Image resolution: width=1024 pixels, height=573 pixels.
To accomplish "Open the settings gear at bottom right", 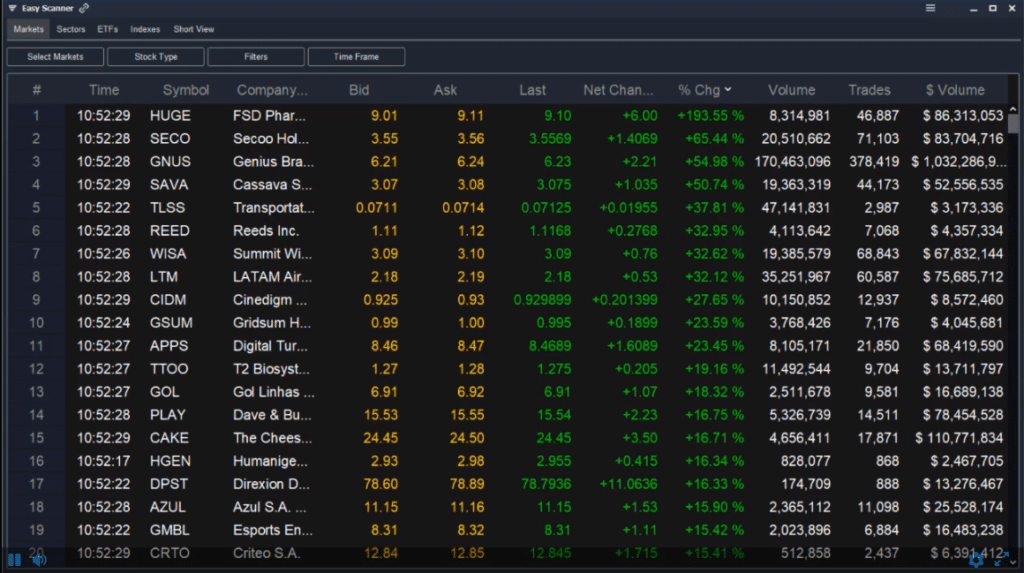I will (x=976, y=560).
